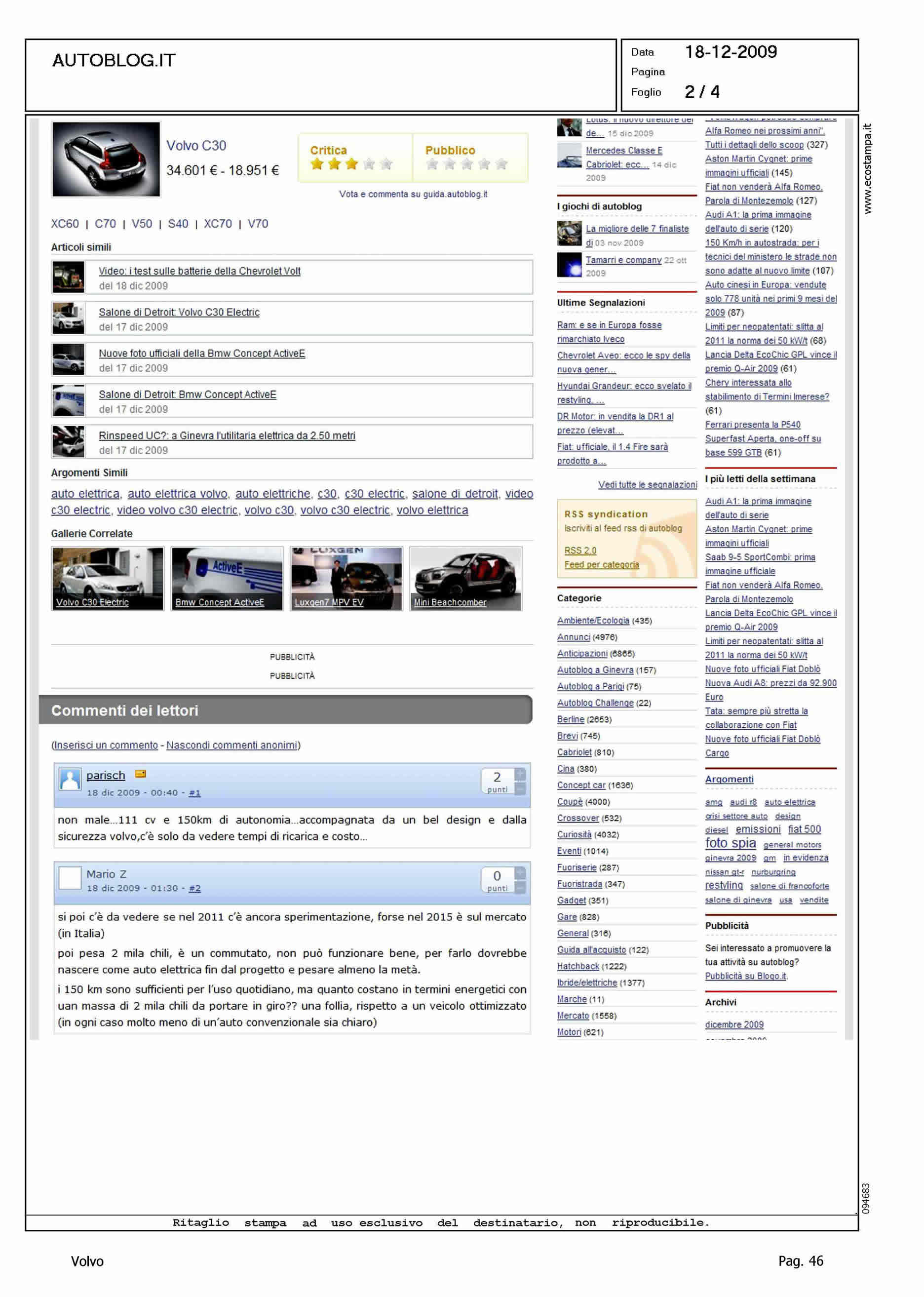Open the dicembre 2009 archive

point(734,1024)
